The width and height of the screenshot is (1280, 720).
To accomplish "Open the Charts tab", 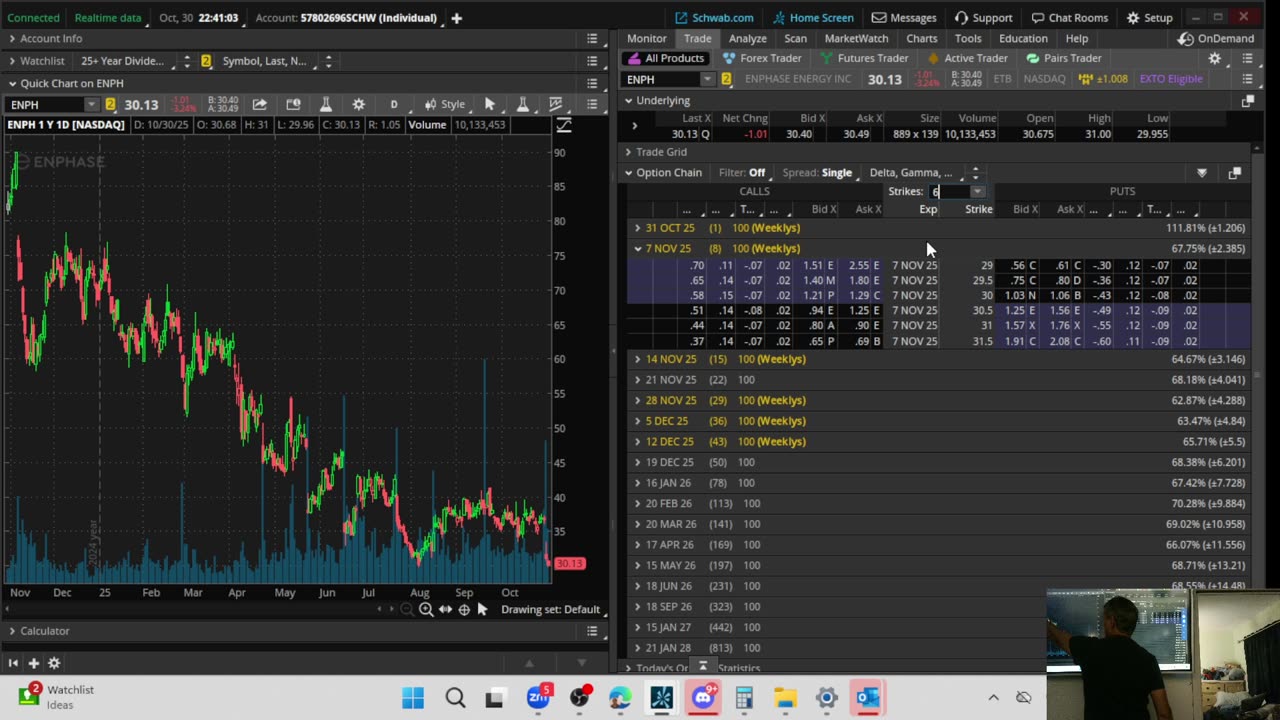I will point(921,39).
